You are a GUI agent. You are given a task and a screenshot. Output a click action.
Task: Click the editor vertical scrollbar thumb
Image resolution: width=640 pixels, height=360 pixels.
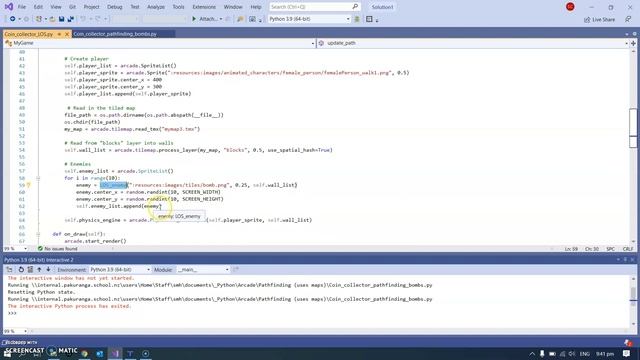pos(633,128)
